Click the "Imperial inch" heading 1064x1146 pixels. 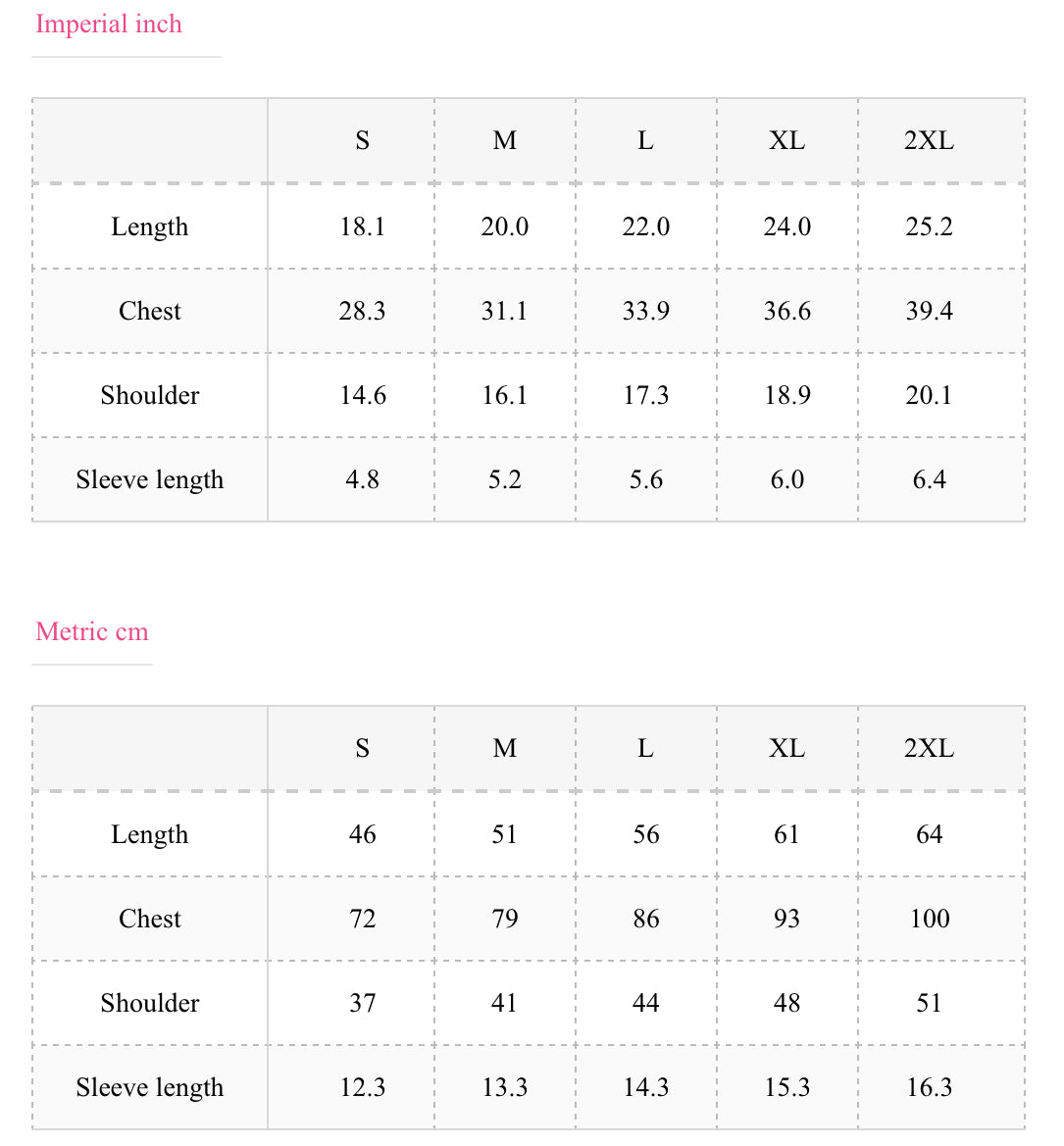point(109,25)
